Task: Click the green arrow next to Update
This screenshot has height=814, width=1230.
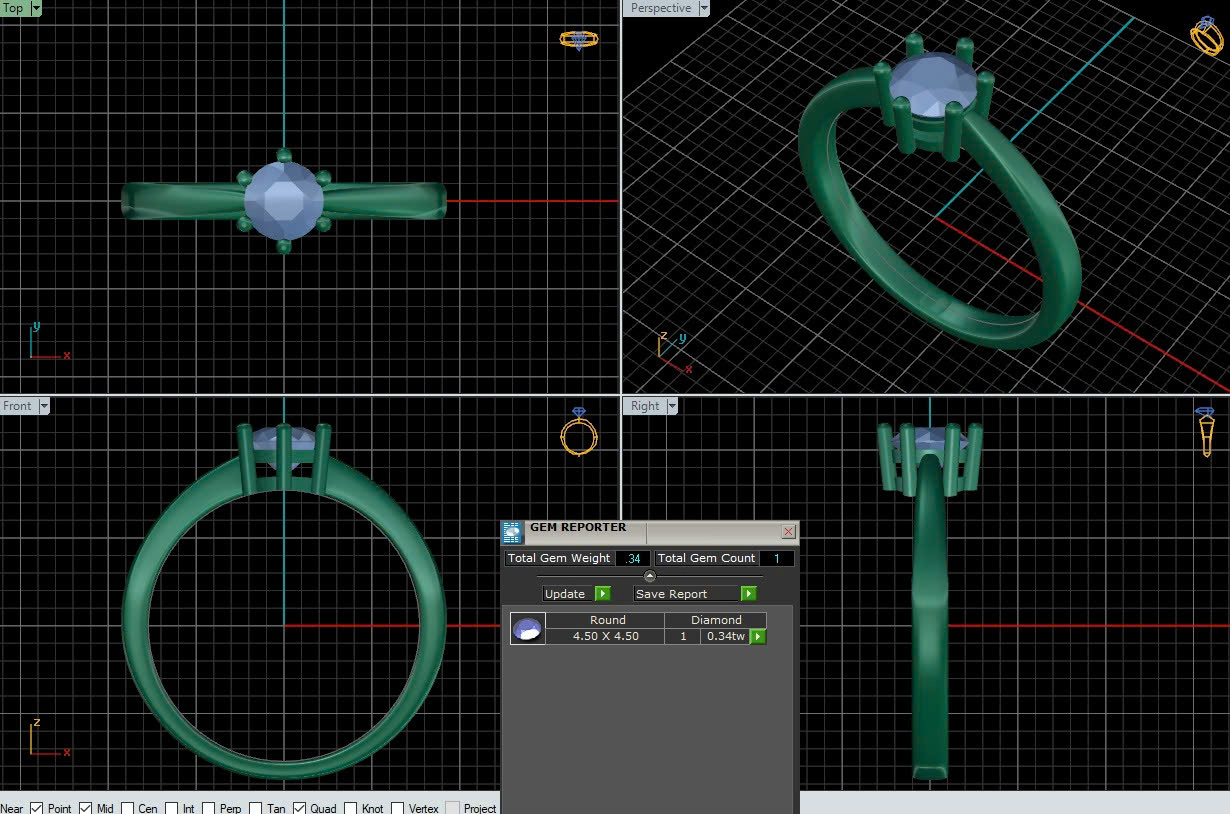Action: [x=603, y=594]
